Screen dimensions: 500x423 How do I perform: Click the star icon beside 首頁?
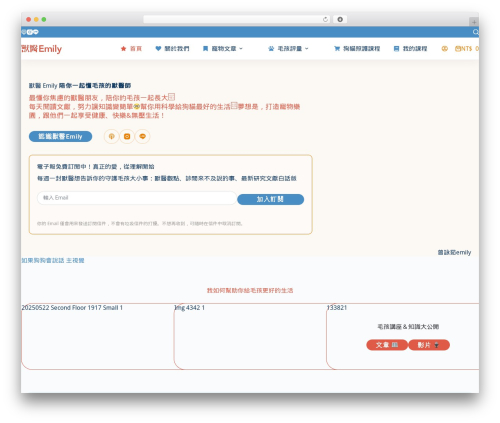[x=123, y=49]
